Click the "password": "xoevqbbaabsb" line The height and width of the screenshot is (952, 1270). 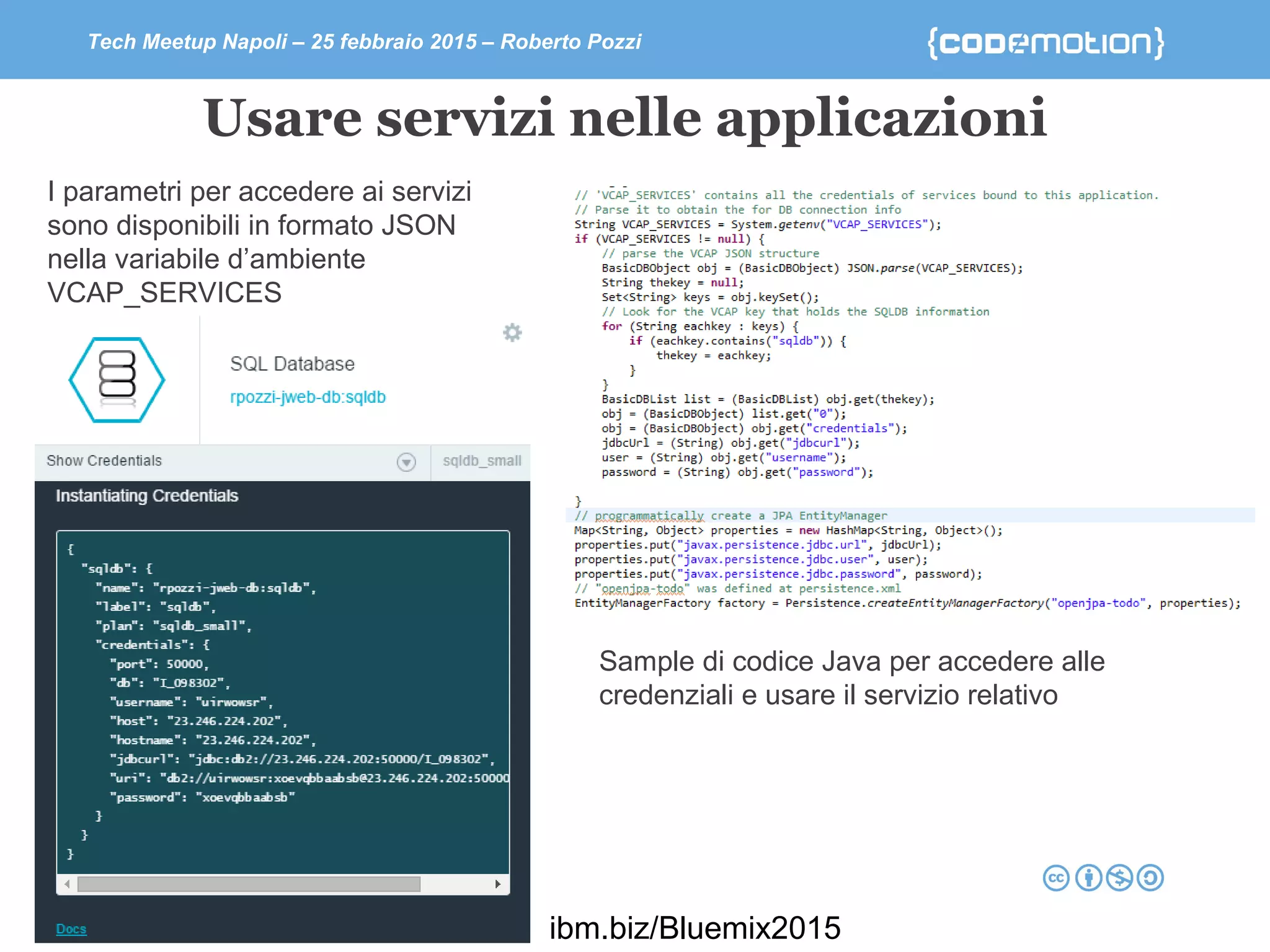(202, 797)
